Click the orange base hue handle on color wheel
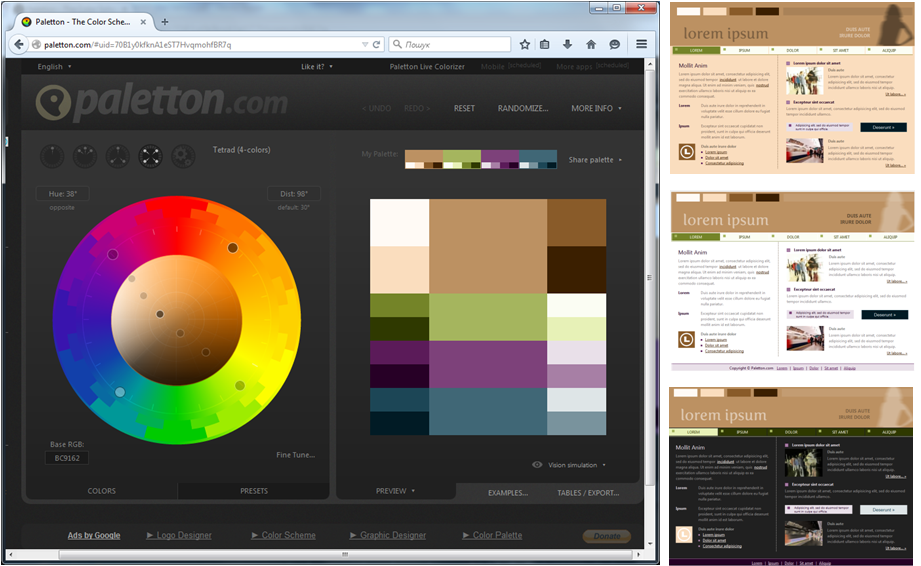The height and width of the screenshot is (566, 921). (233, 248)
